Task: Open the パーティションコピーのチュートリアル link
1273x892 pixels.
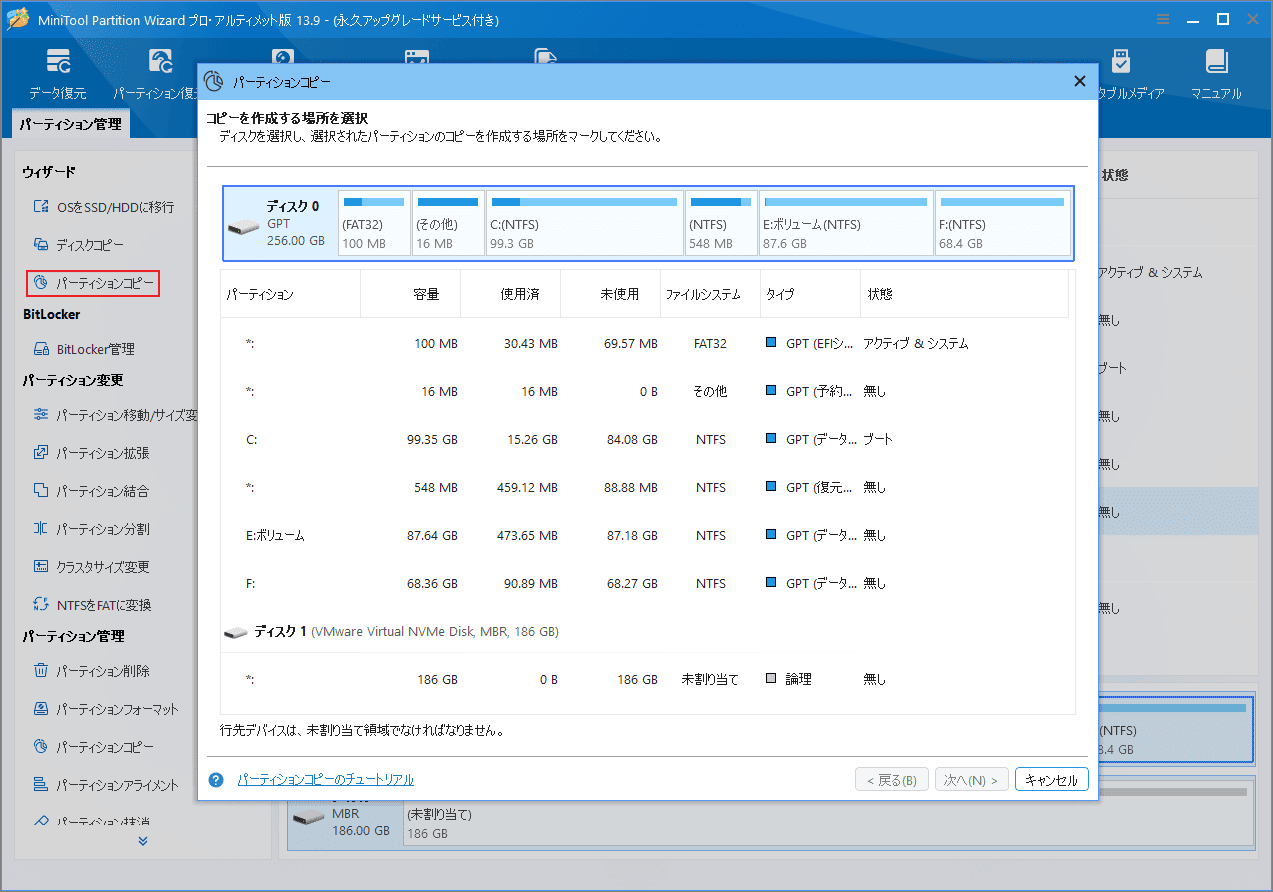Action: [x=325, y=780]
